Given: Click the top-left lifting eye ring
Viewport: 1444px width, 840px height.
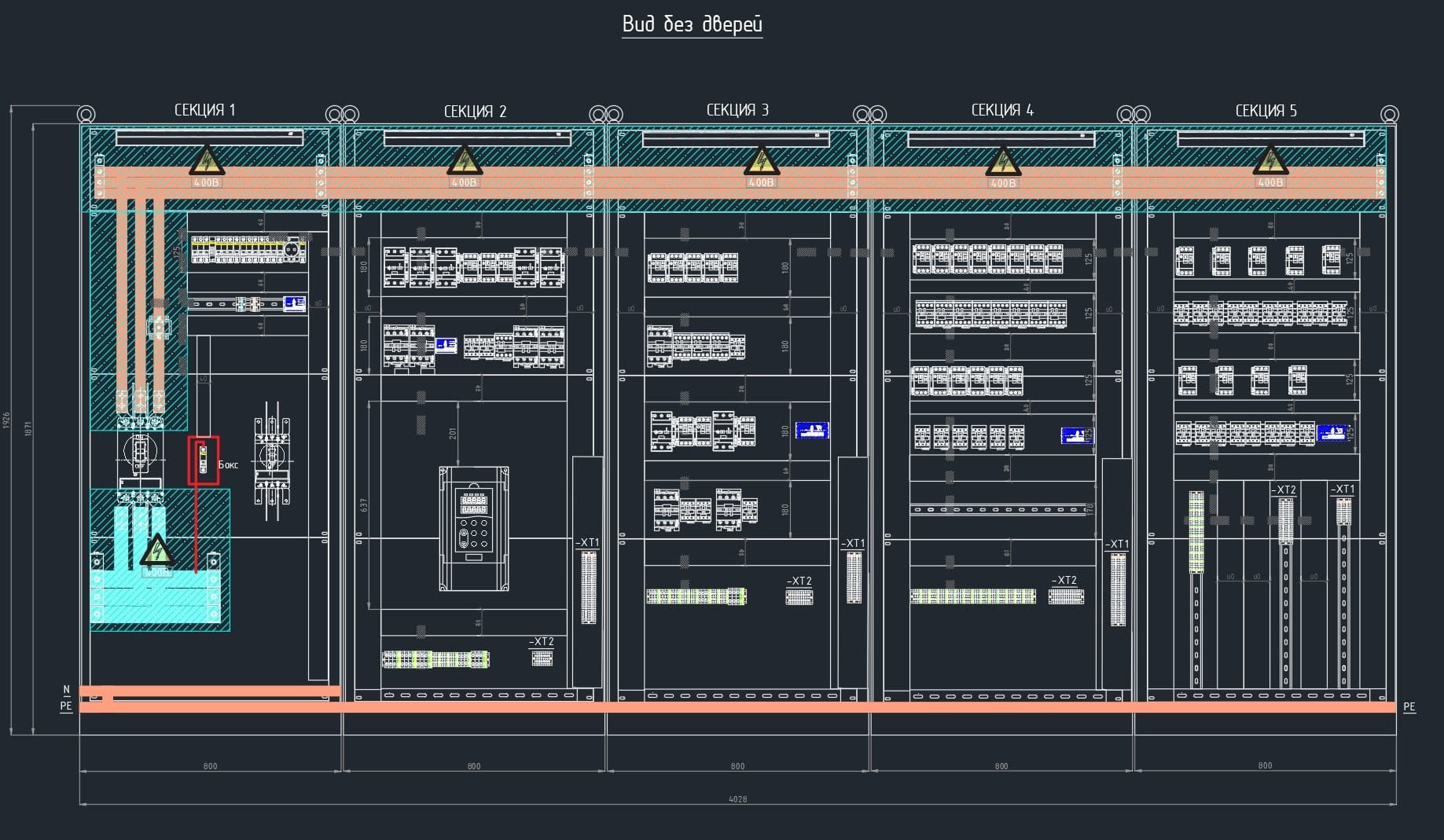Looking at the screenshot, I should (x=86, y=115).
